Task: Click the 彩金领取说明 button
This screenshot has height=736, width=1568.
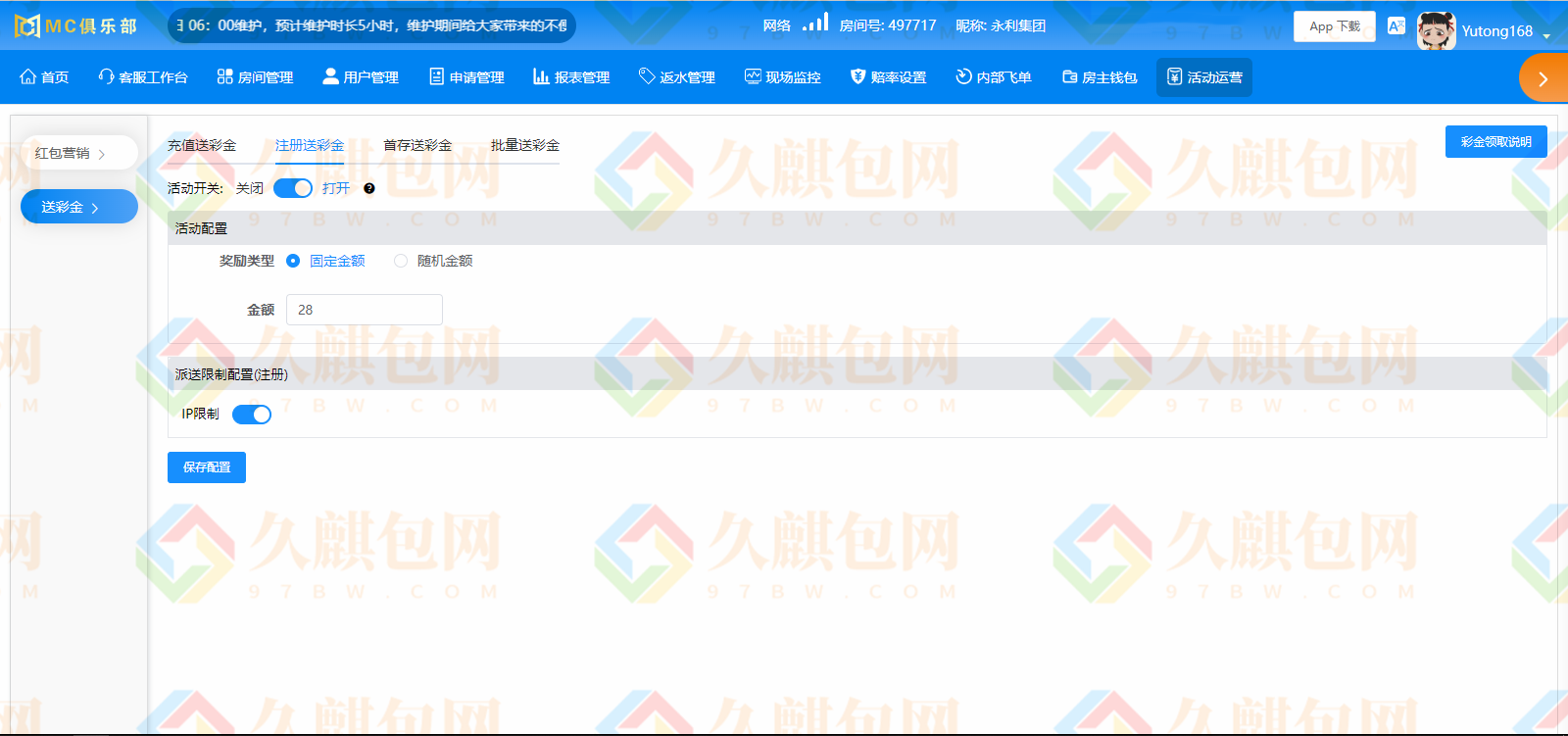Action: 1495,141
